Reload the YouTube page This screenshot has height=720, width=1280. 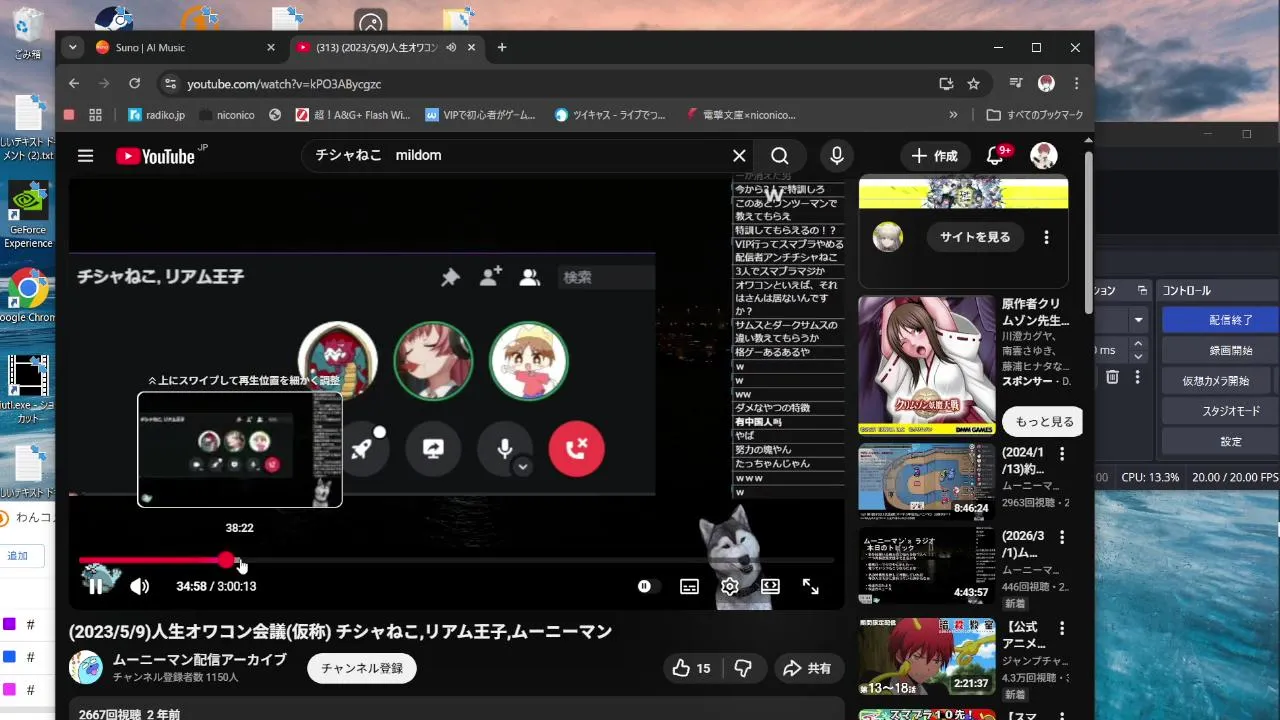(134, 84)
